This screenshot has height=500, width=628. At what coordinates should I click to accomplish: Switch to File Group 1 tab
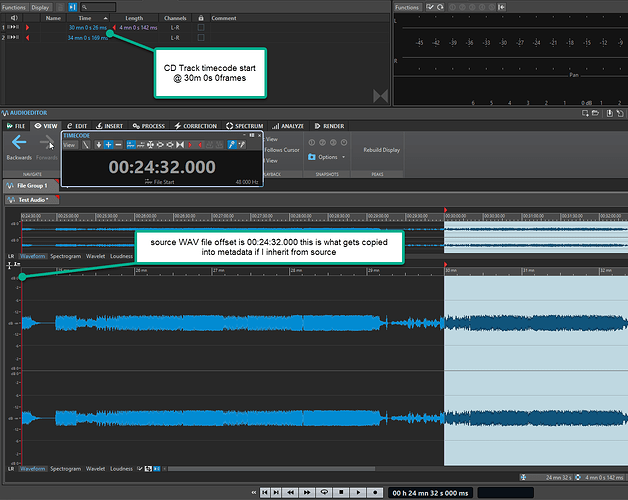(31, 185)
